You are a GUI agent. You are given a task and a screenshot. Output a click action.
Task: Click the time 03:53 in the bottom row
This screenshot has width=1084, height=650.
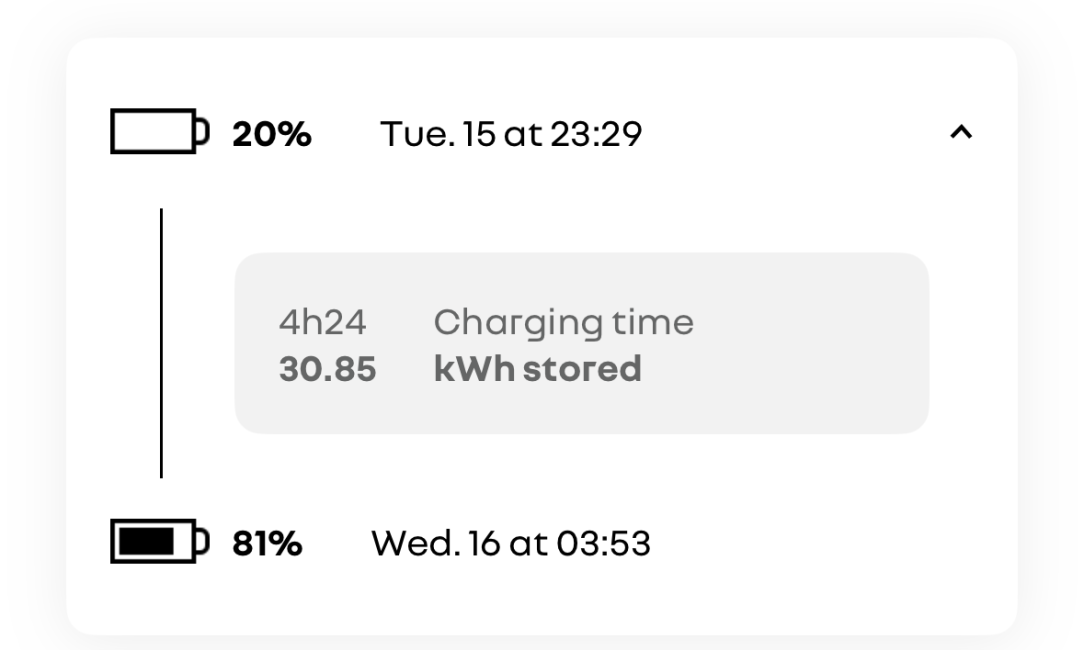click(x=604, y=544)
